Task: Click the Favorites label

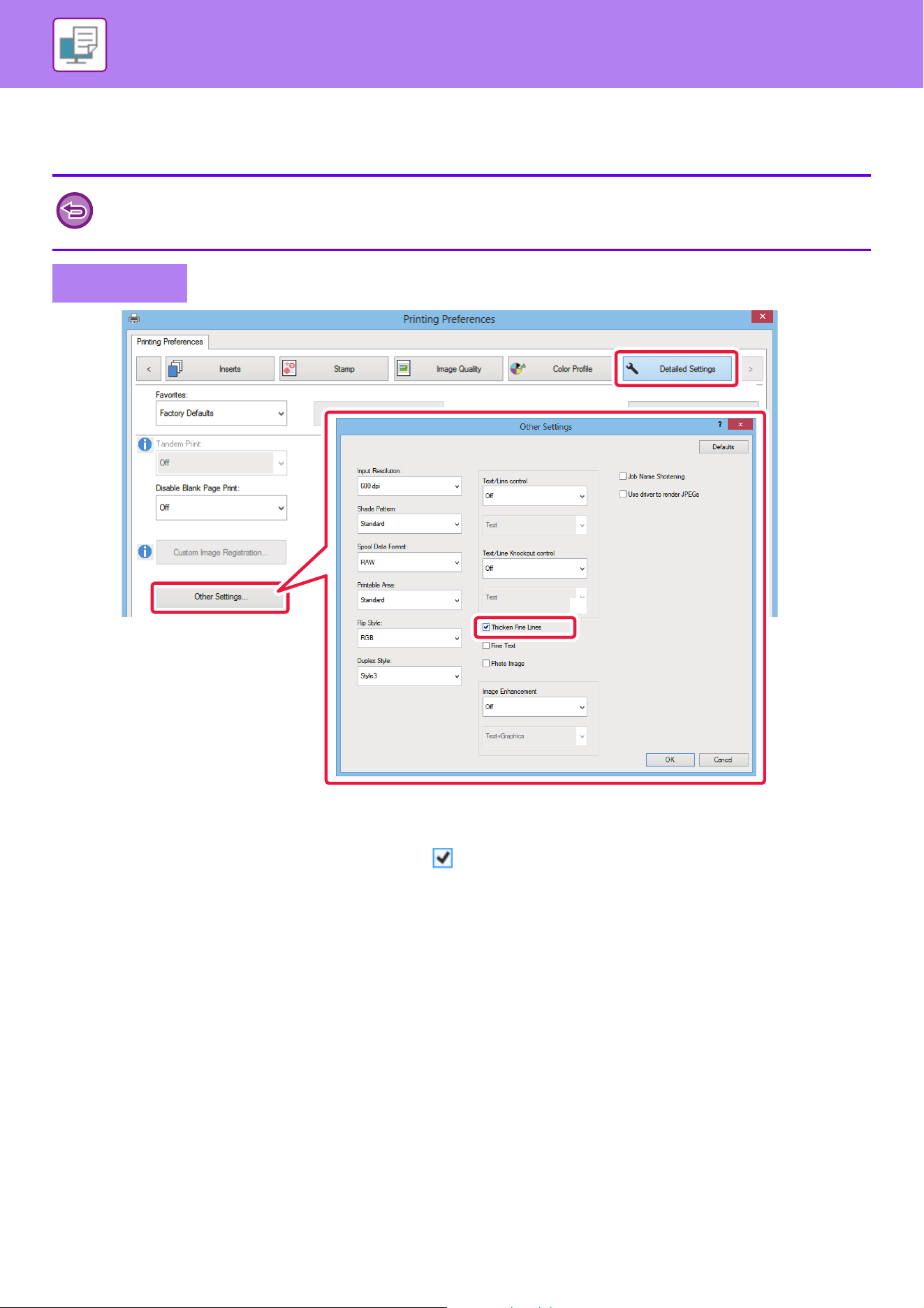Action: (172, 395)
